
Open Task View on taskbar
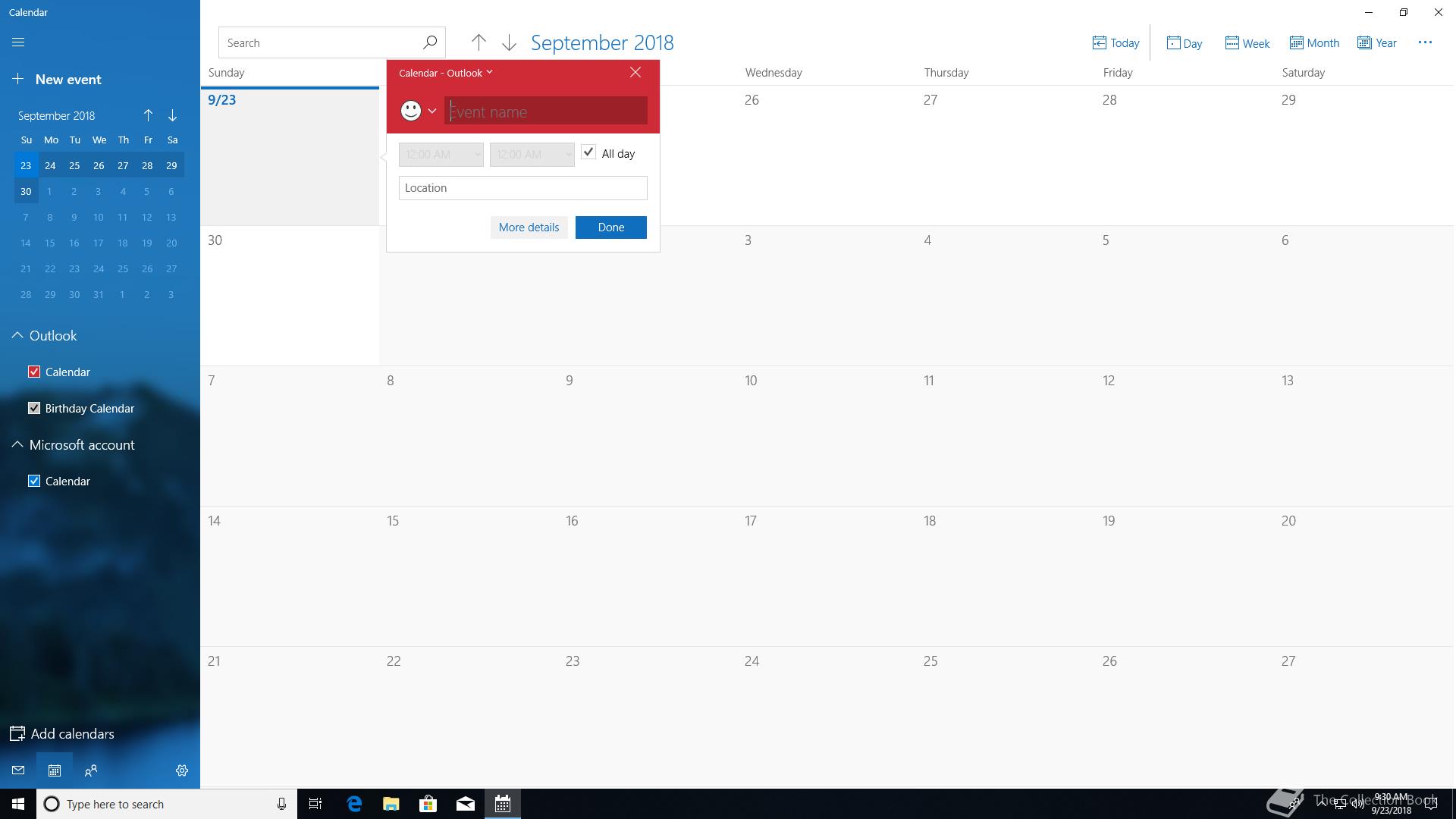coord(315,804)
